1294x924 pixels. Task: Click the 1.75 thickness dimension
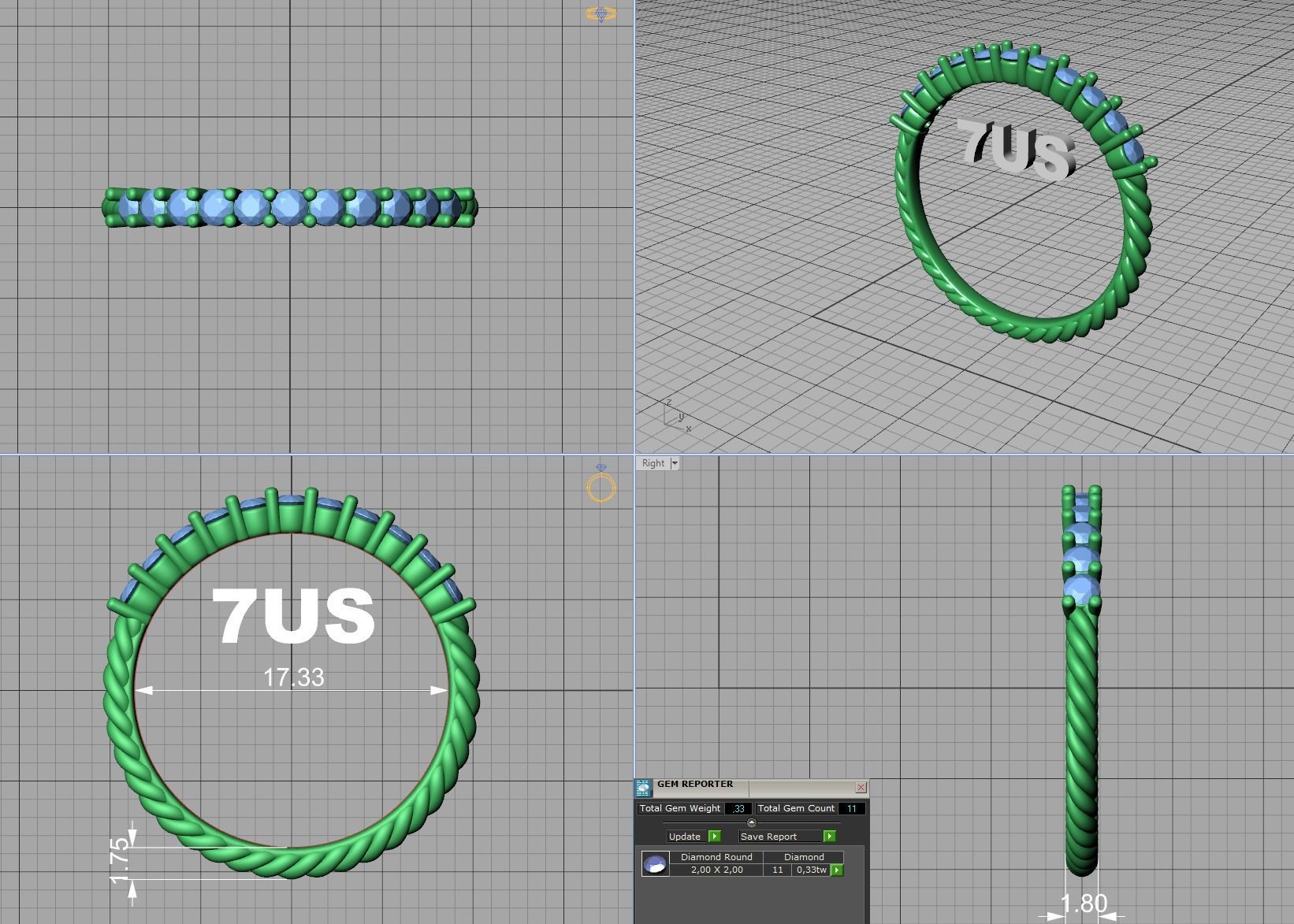pyautogui.click(x=119, y=861)
